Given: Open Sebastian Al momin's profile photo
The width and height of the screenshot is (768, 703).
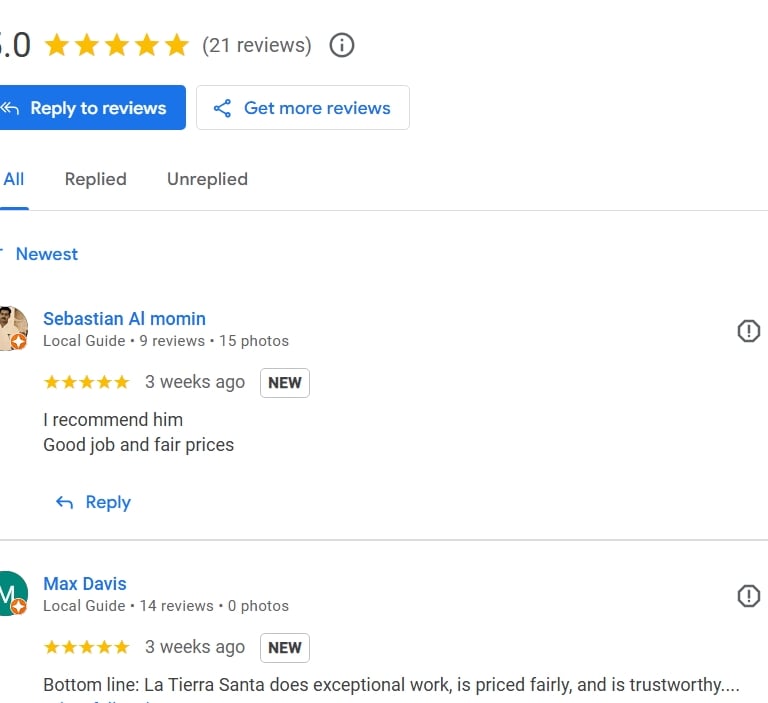Looking at the screenshot, I should [11, 328].
